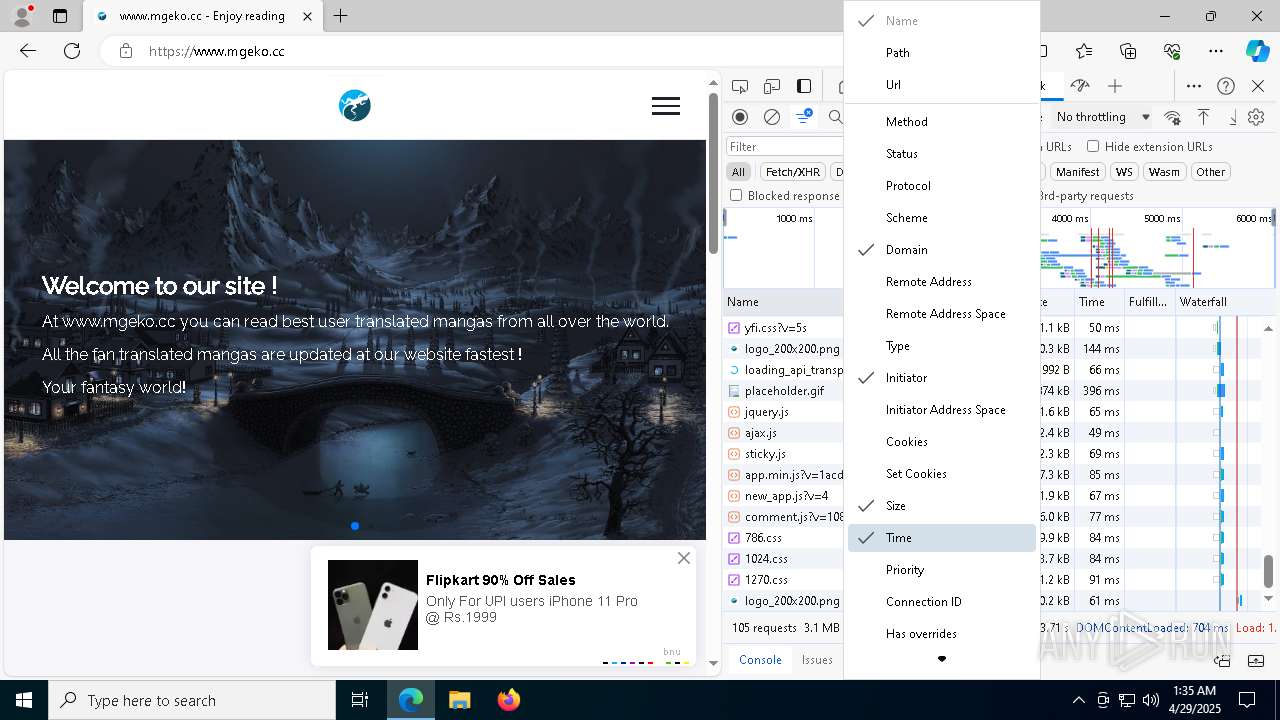Click the record network log button
This screenshot has width=1280, height=720.
pos(740,117)
